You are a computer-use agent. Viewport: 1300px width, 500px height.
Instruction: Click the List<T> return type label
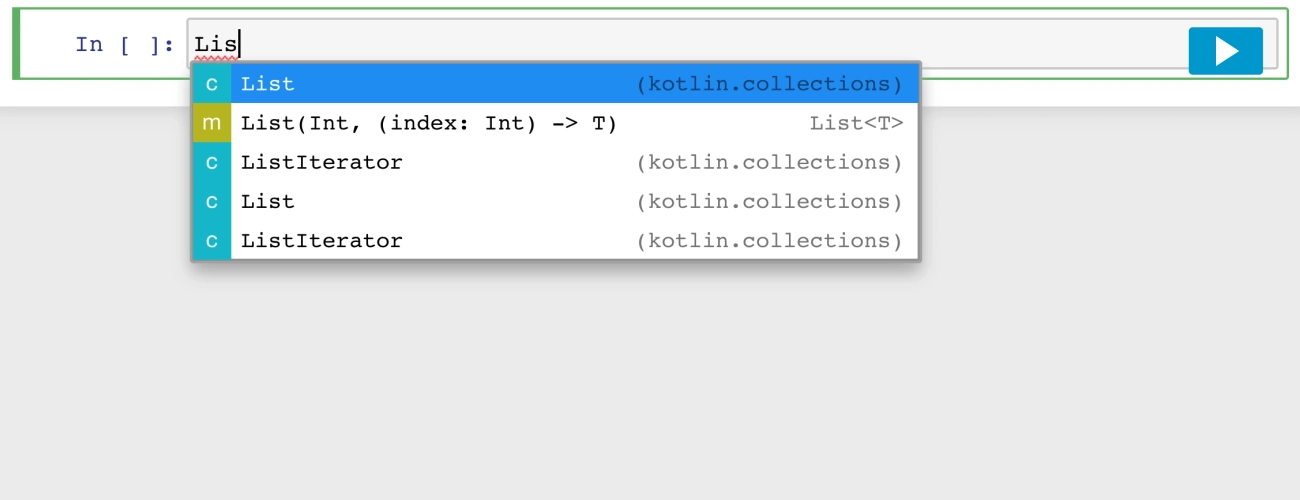click(x=856, y=123)
